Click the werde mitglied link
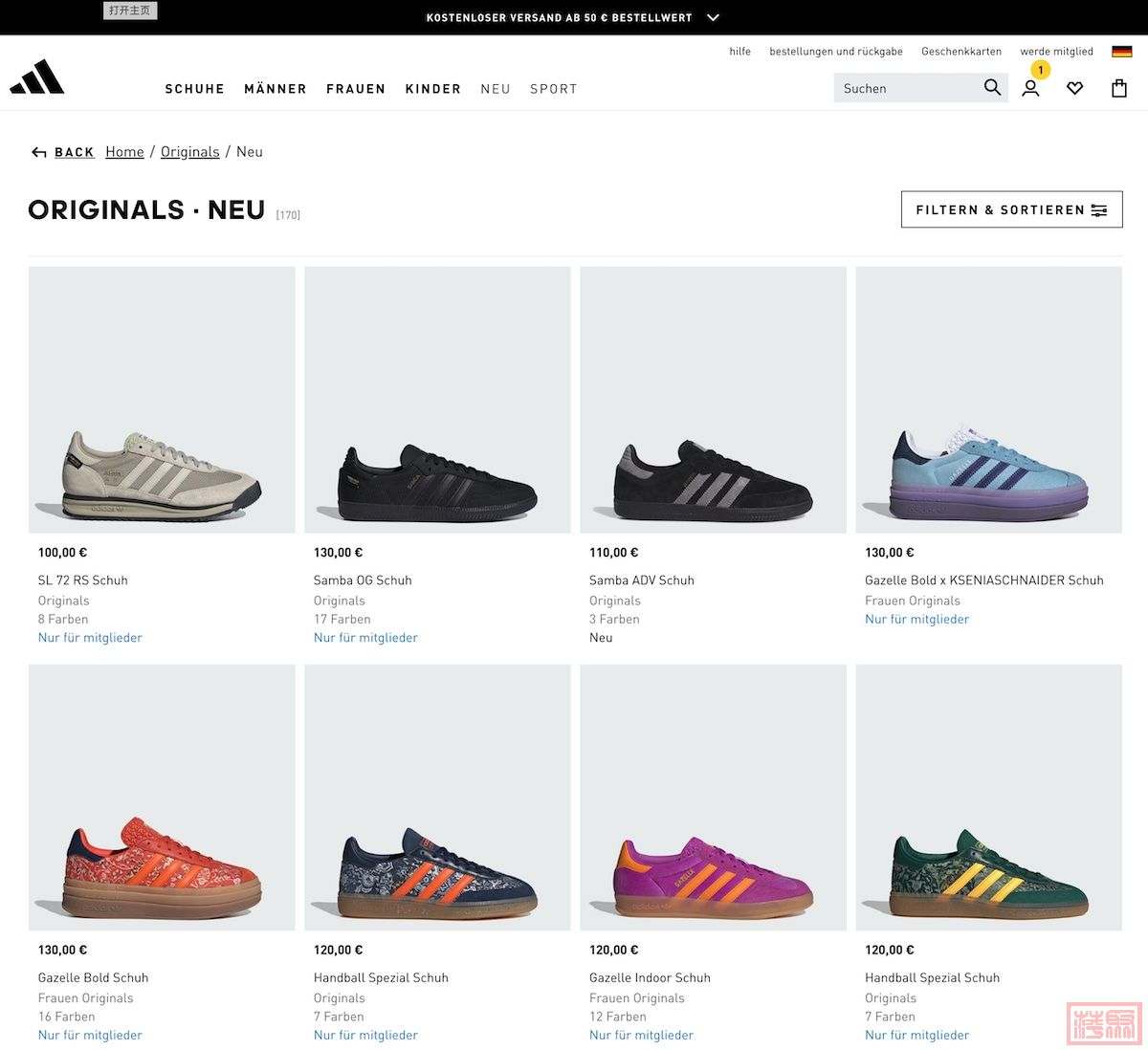The width and height of the screenshot is (1148, 1050). pyautogui.click(x=1057, y=52)
